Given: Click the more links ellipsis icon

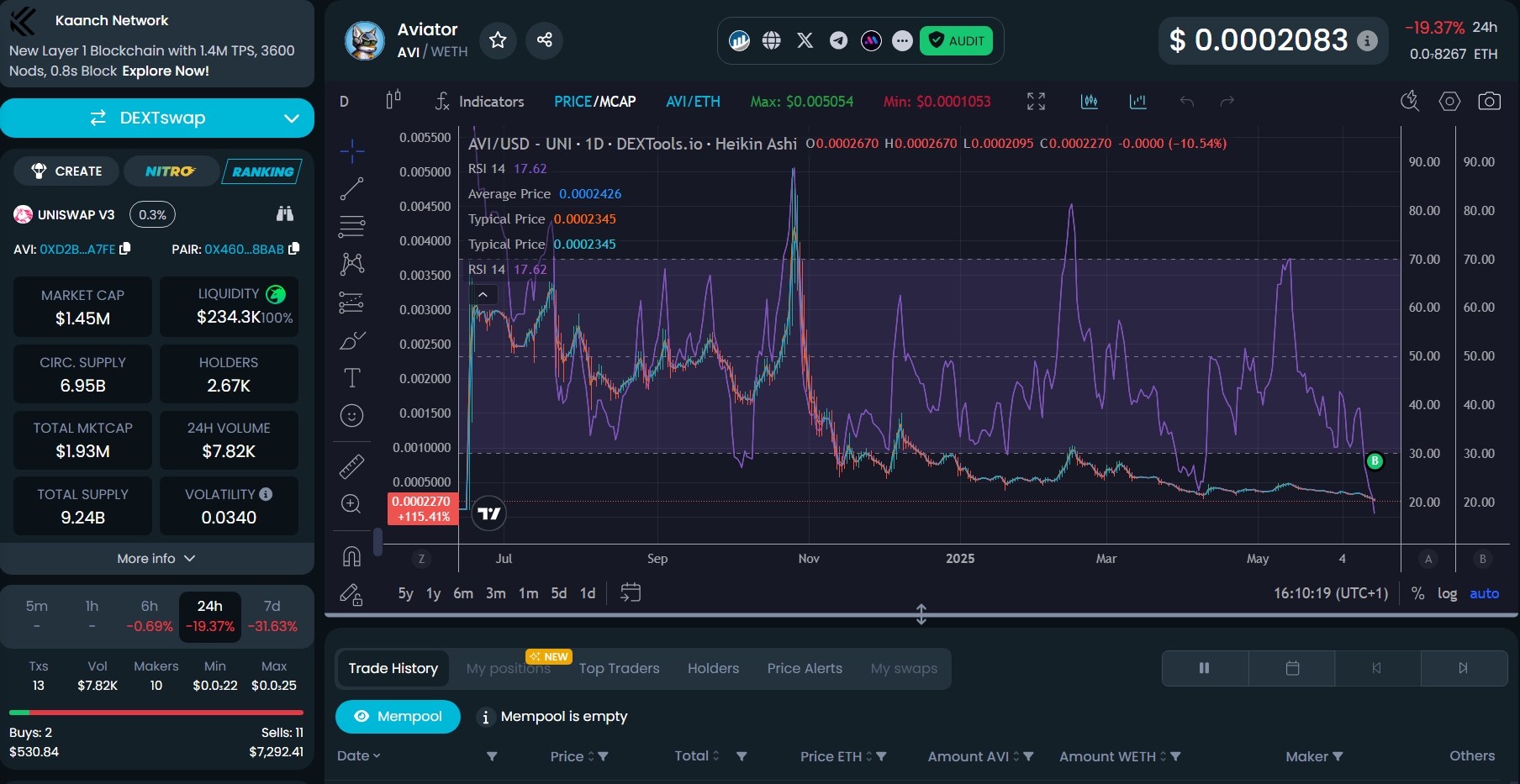Looking at the screenshot, I should pos(902,40).
